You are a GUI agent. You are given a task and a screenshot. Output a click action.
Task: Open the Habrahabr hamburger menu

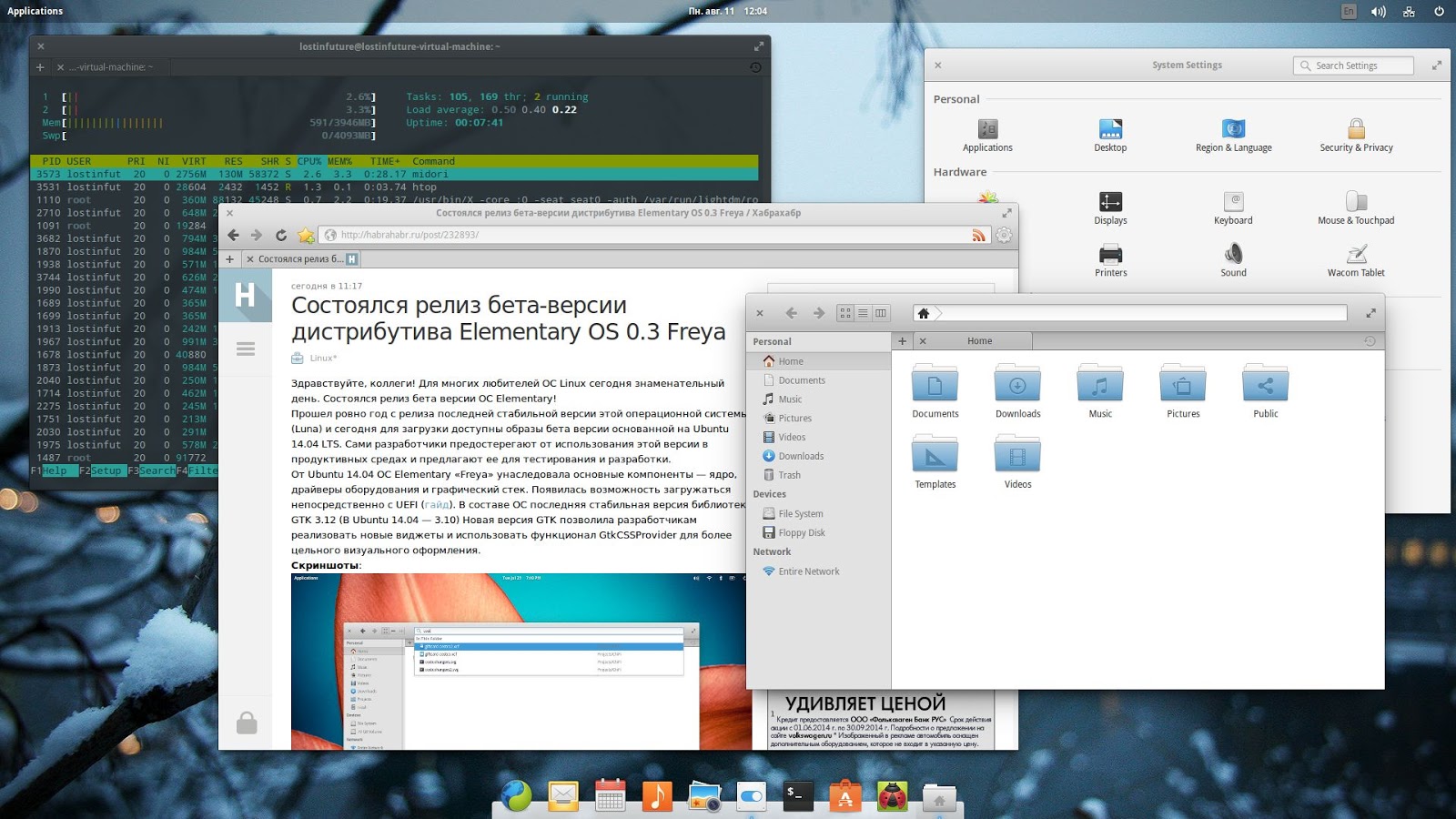(x=246, y=349)
